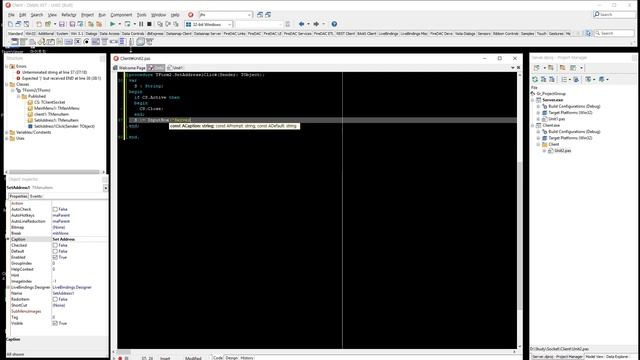Collapse the Errors node in Structure tree
Viewport: 640px width, 360px height.
pos(7,66)
